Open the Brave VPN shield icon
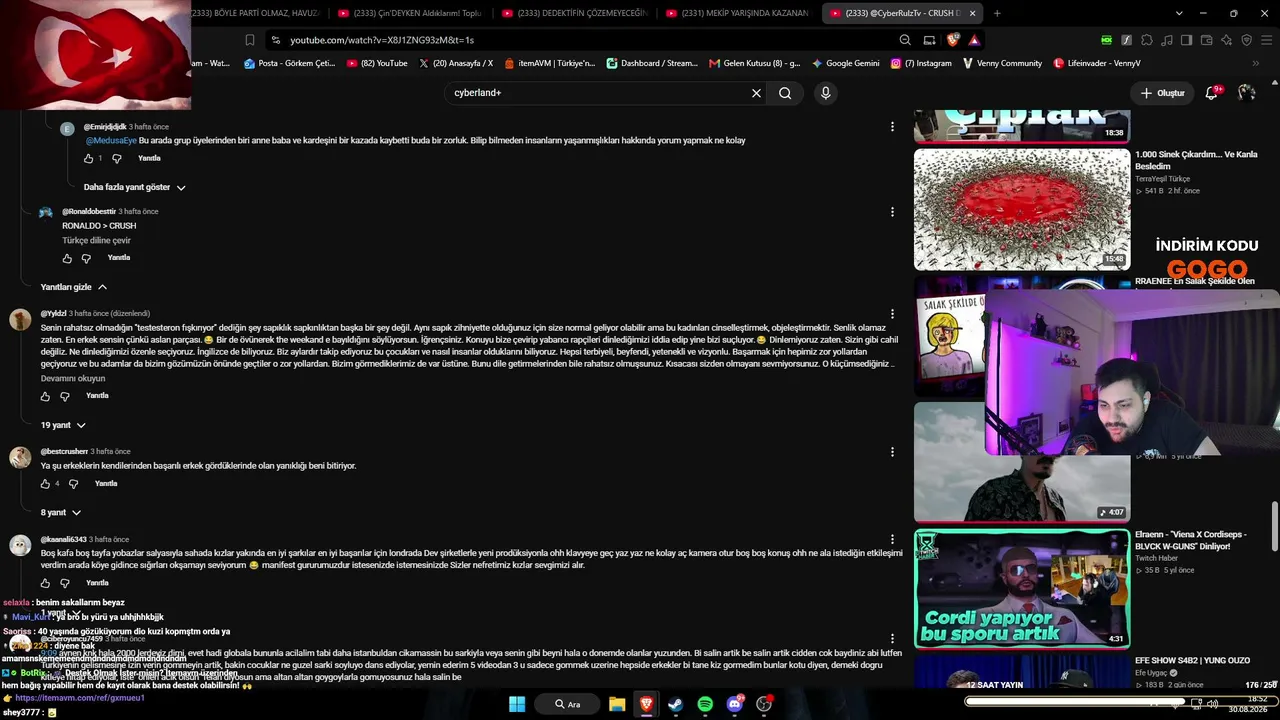1280x720 pixels. click(1246, 40)
